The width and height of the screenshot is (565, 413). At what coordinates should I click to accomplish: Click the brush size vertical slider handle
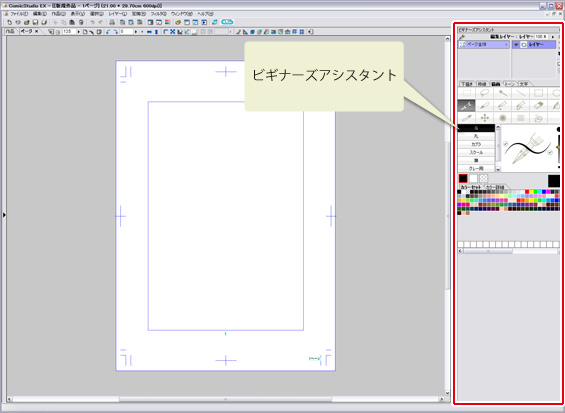[x=558, y=147]
